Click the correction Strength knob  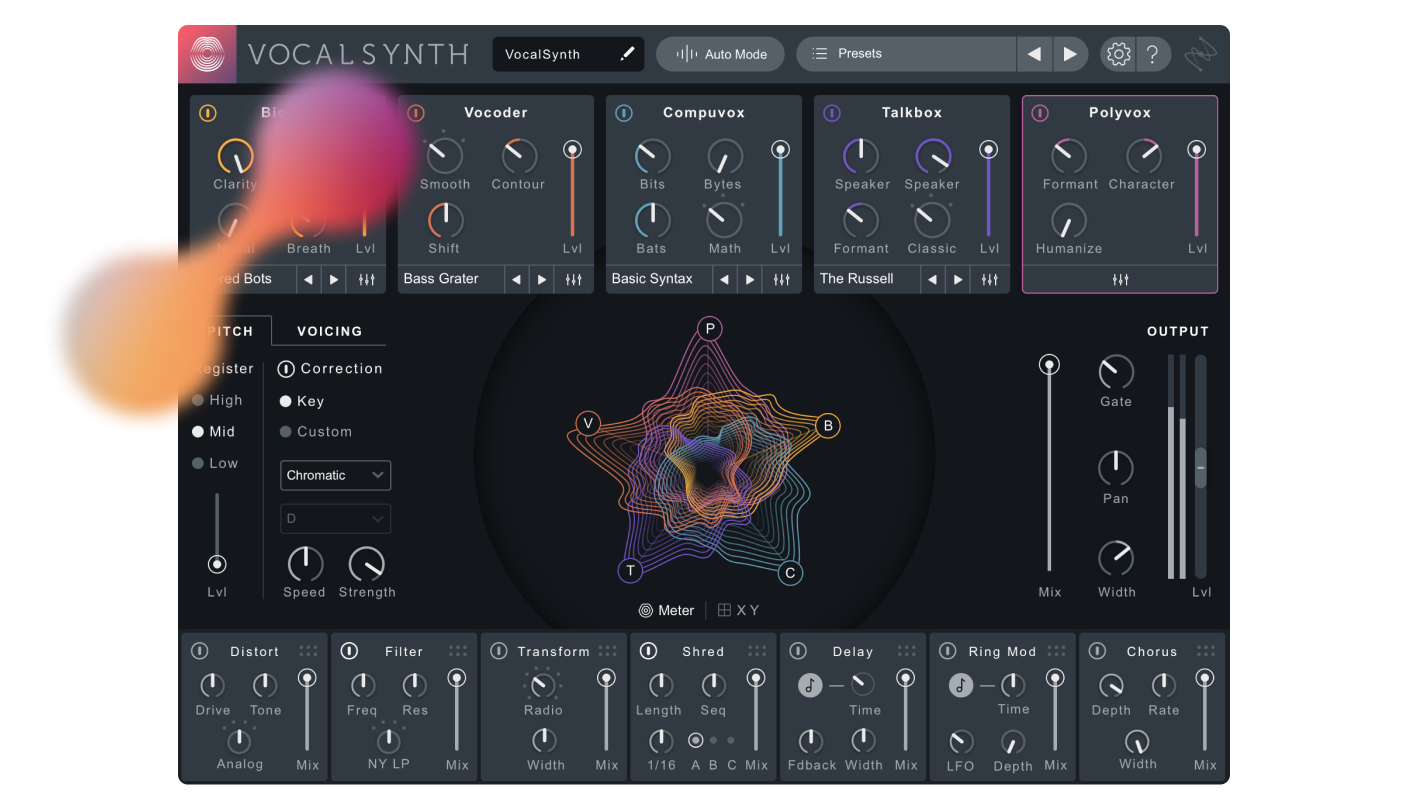[x=367, y=565]
